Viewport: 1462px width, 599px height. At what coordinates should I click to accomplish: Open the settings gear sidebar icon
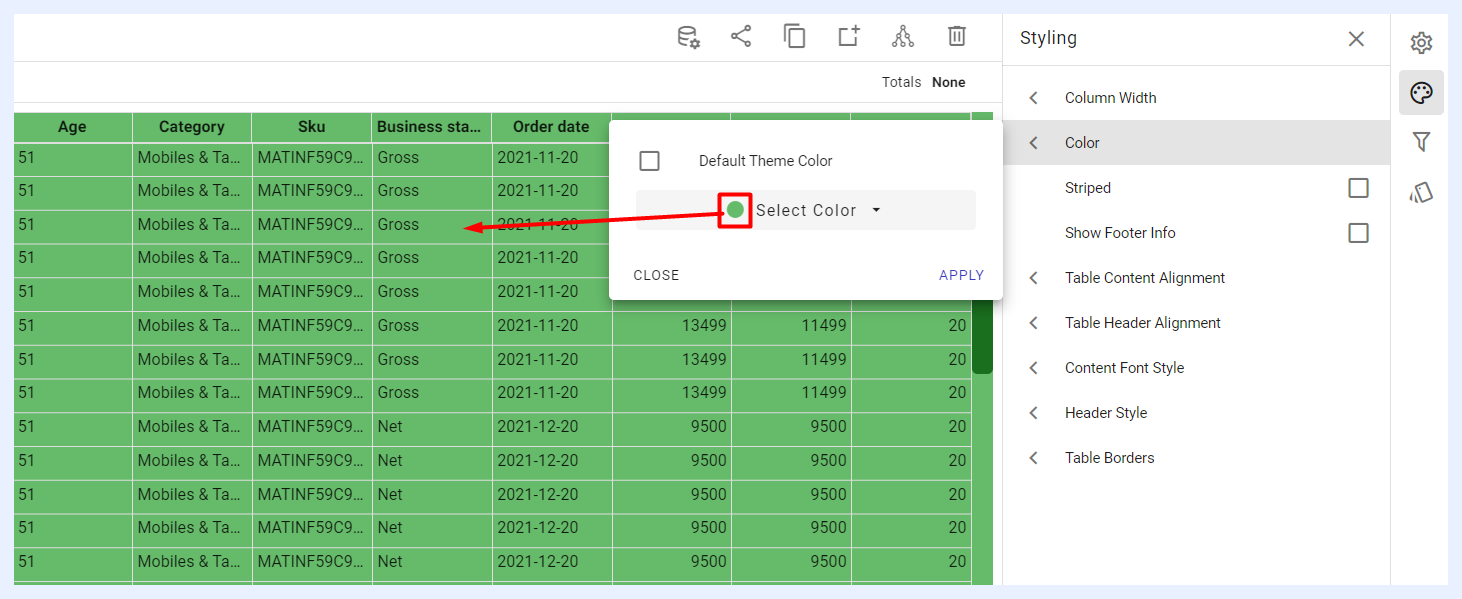tap(1421, 43)
